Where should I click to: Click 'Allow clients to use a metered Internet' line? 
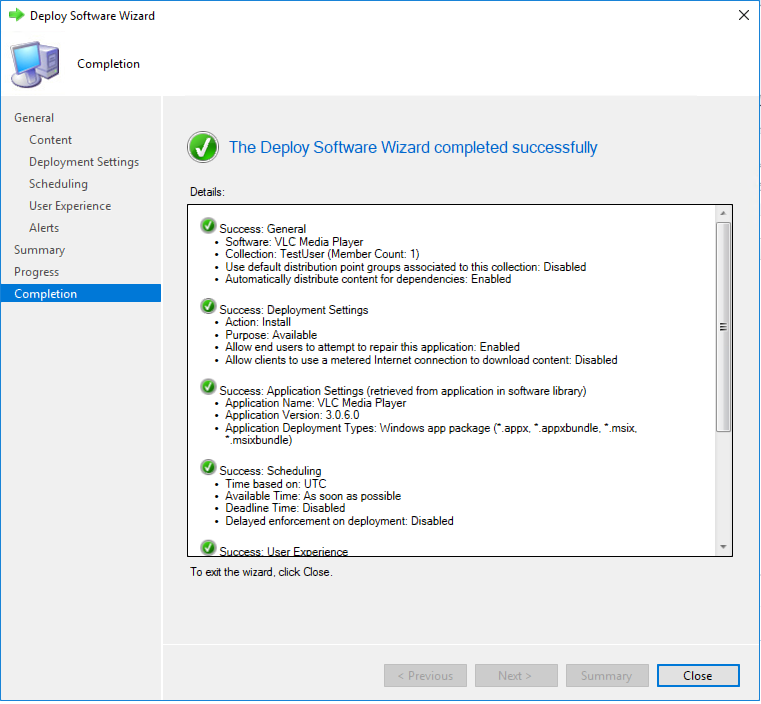point(421,360)
